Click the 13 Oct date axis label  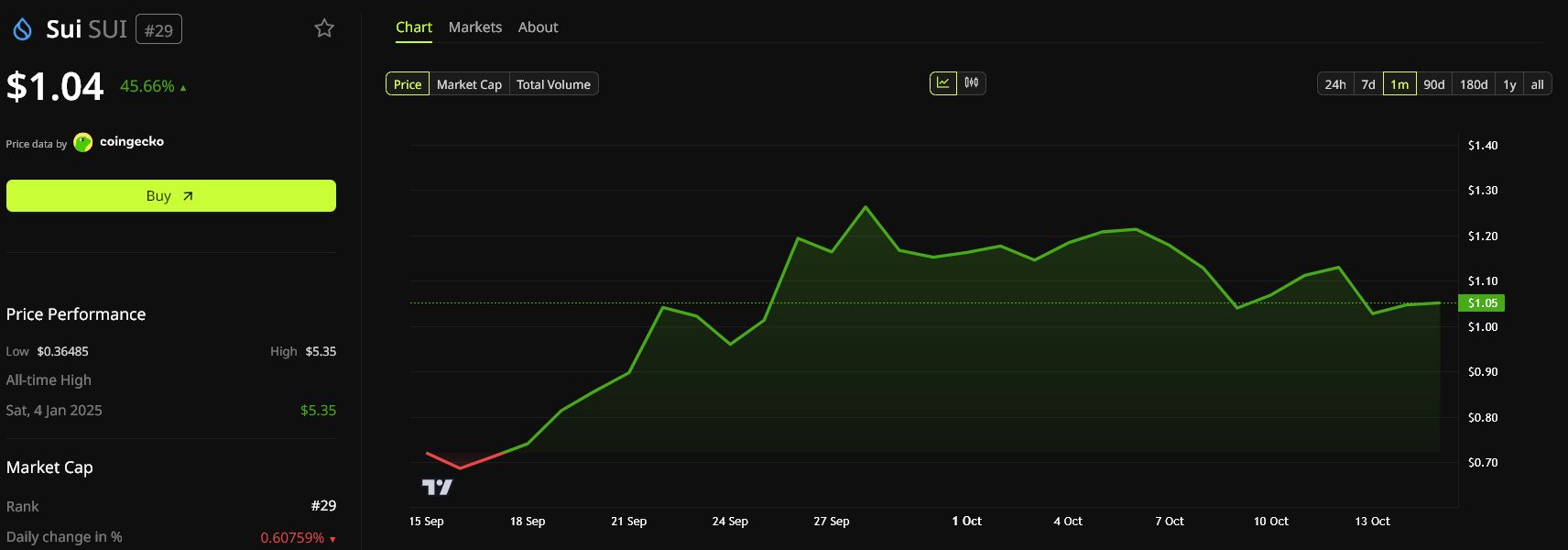(1372, 522)
